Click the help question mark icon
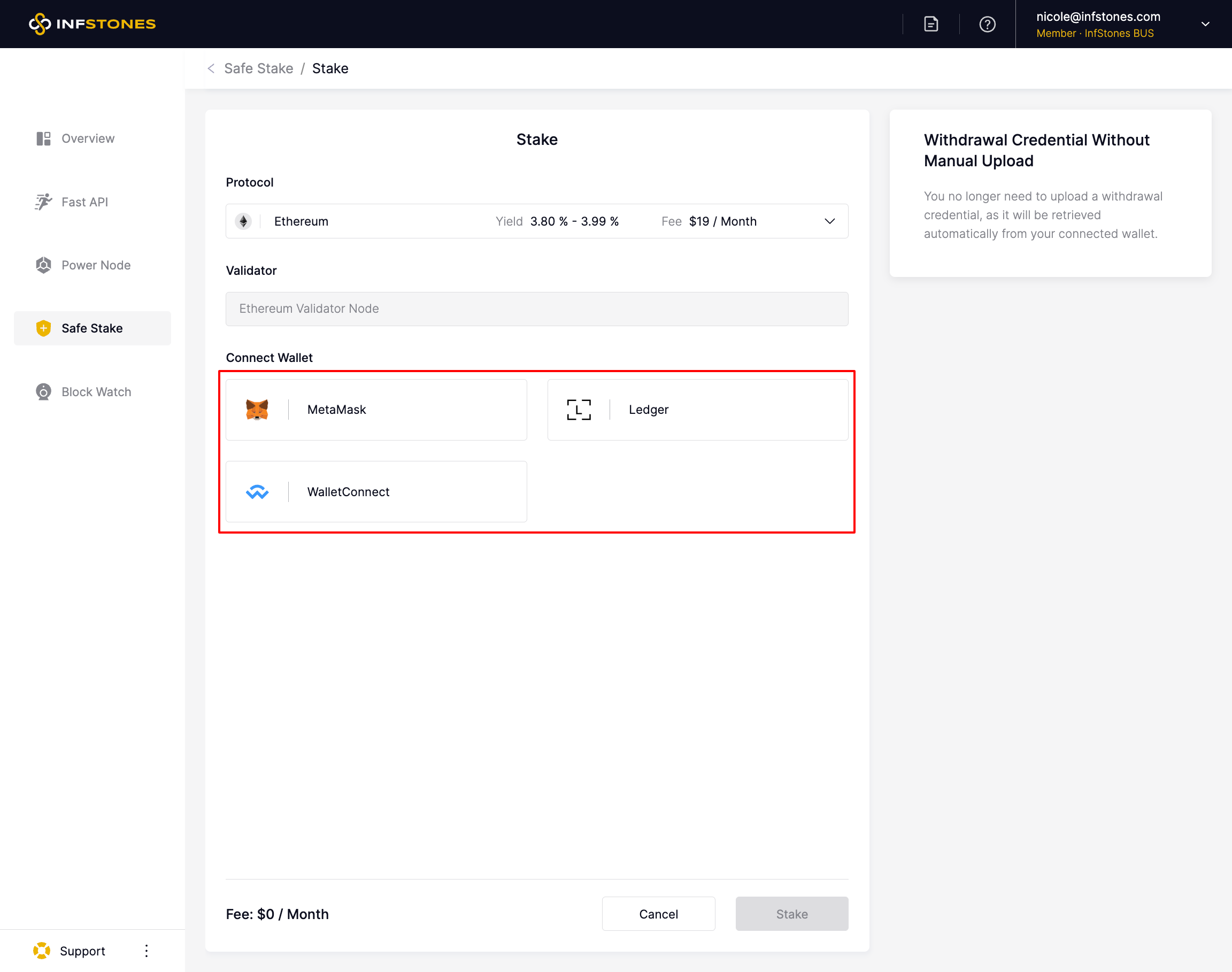The image size is (1232, 972). coord(987,24)
